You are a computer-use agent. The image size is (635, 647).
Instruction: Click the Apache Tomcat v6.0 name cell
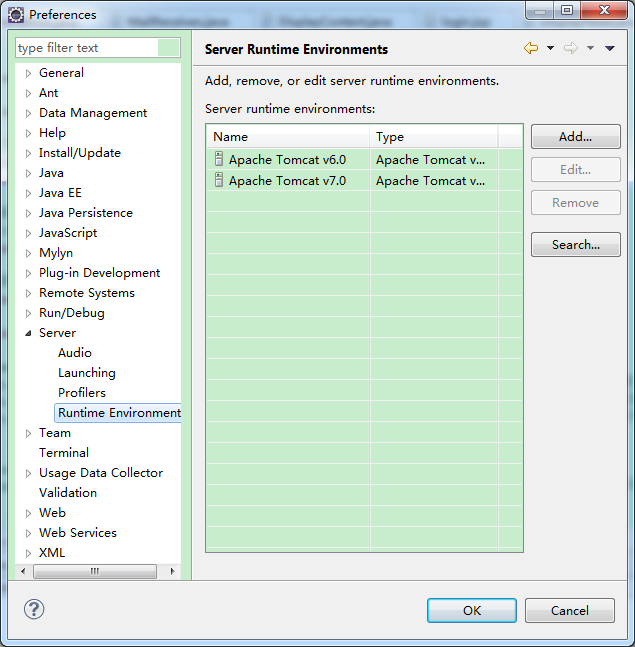coord(287,160)
